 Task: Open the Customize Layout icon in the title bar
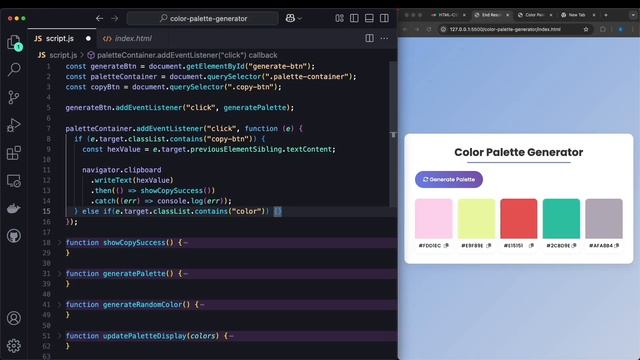pyautogui.click(x=339, y=18)
